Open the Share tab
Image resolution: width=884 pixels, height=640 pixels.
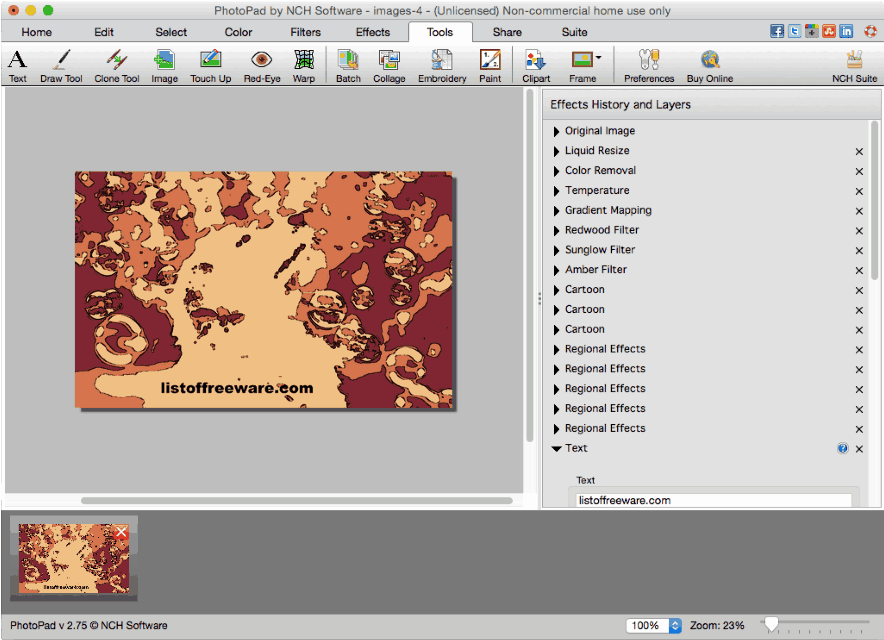[x=507, y=31]
